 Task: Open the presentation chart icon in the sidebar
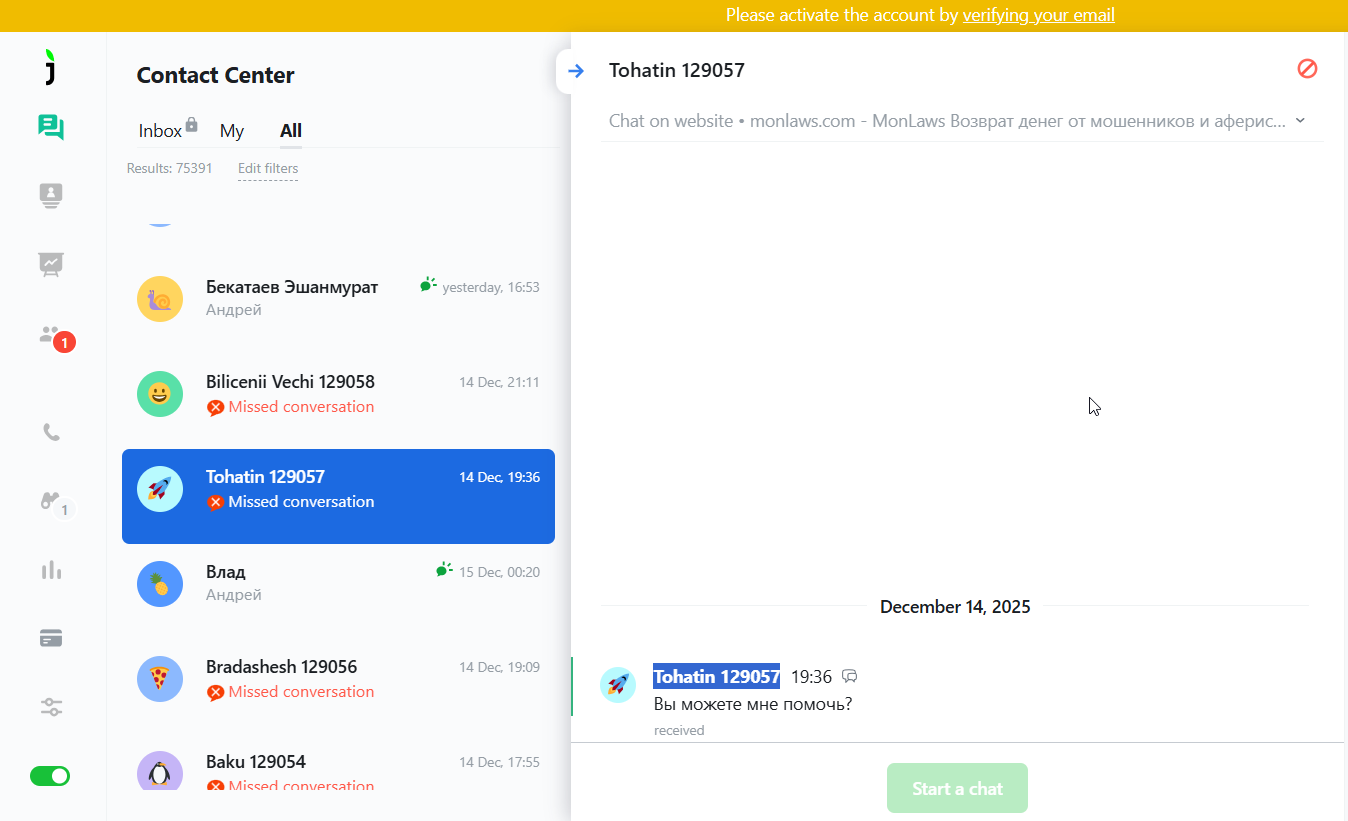(51, 264)
